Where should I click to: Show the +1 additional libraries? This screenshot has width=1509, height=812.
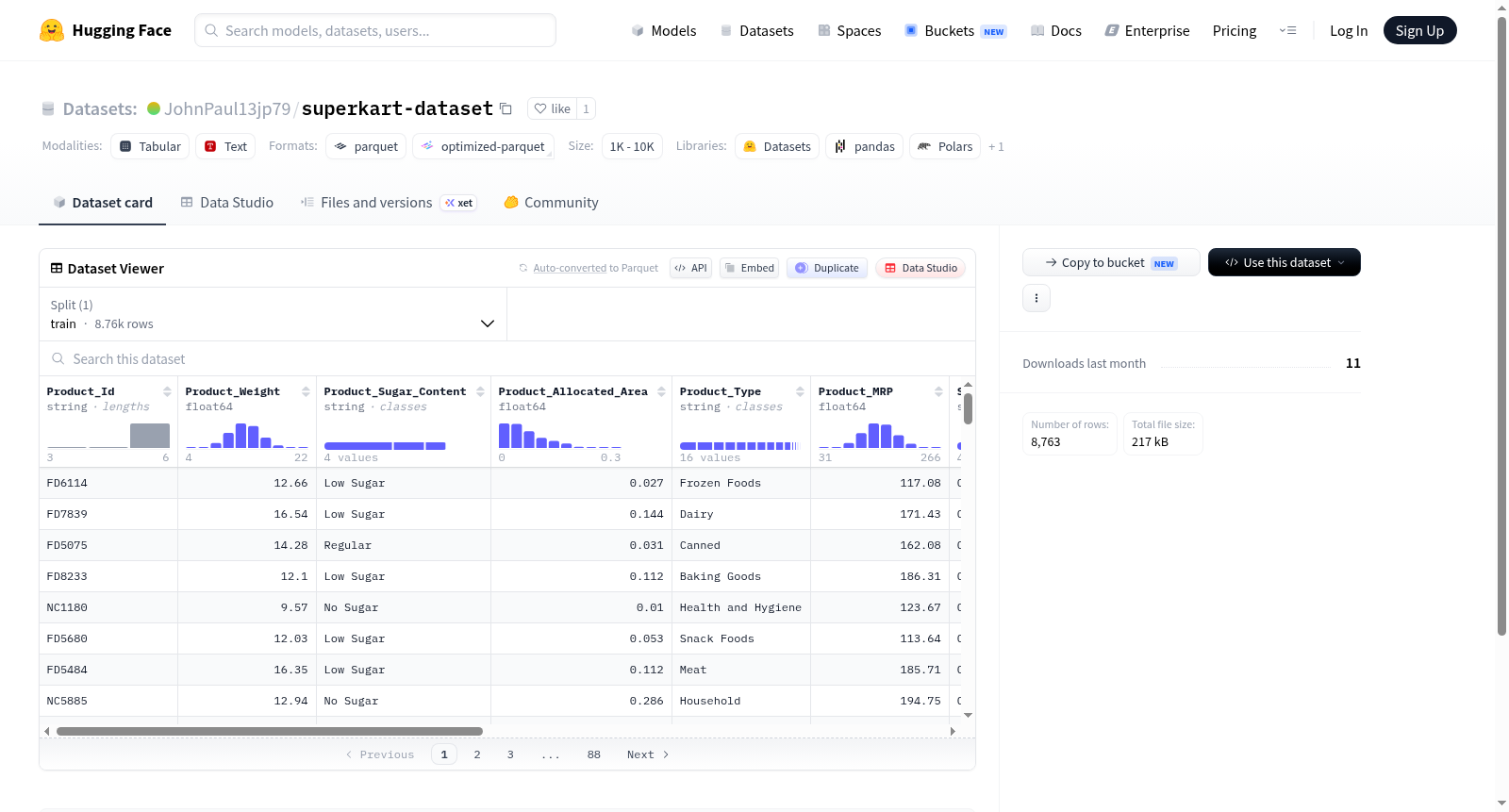[996, 147]
